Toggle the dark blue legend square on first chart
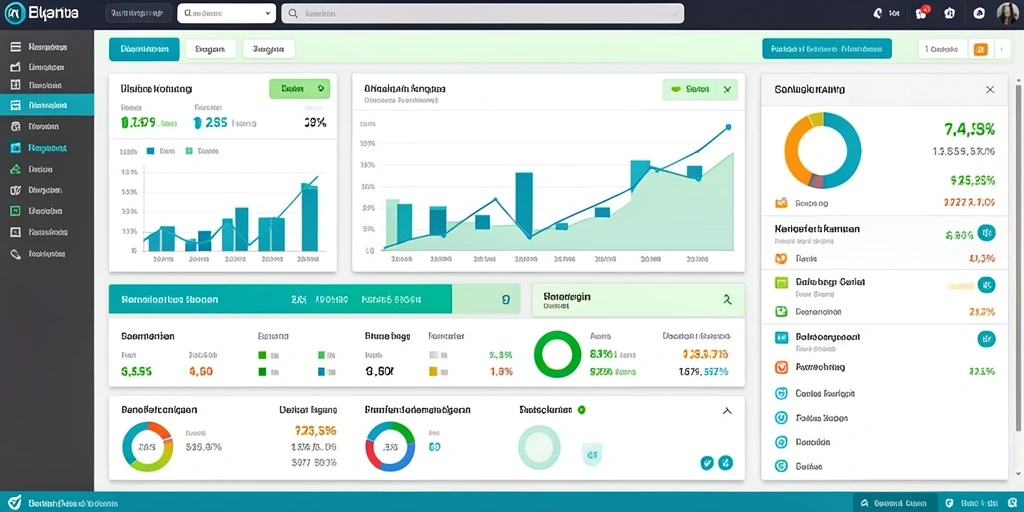Viewport: 1024px width, 512px height. click(x=150, y=151)
